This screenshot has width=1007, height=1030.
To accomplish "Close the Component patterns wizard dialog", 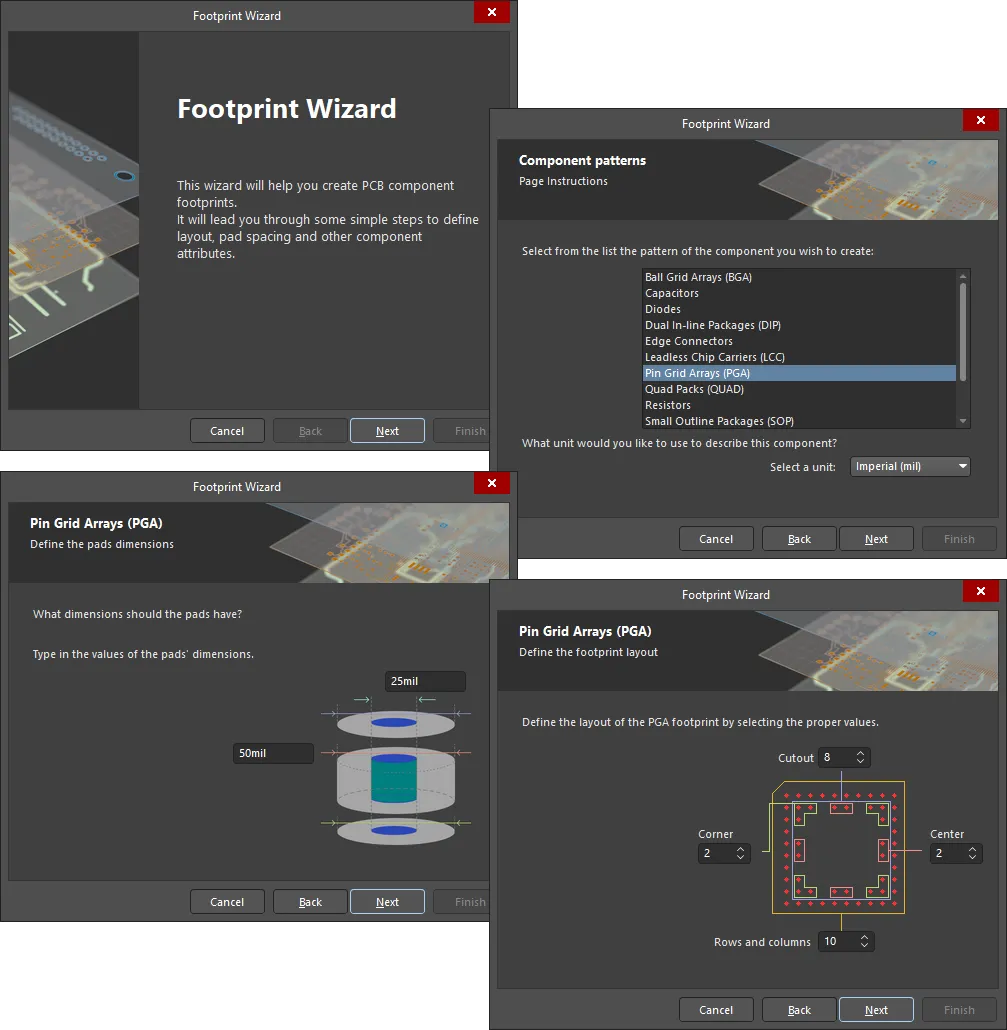I will pyautogui.click(x=980, y=121).
